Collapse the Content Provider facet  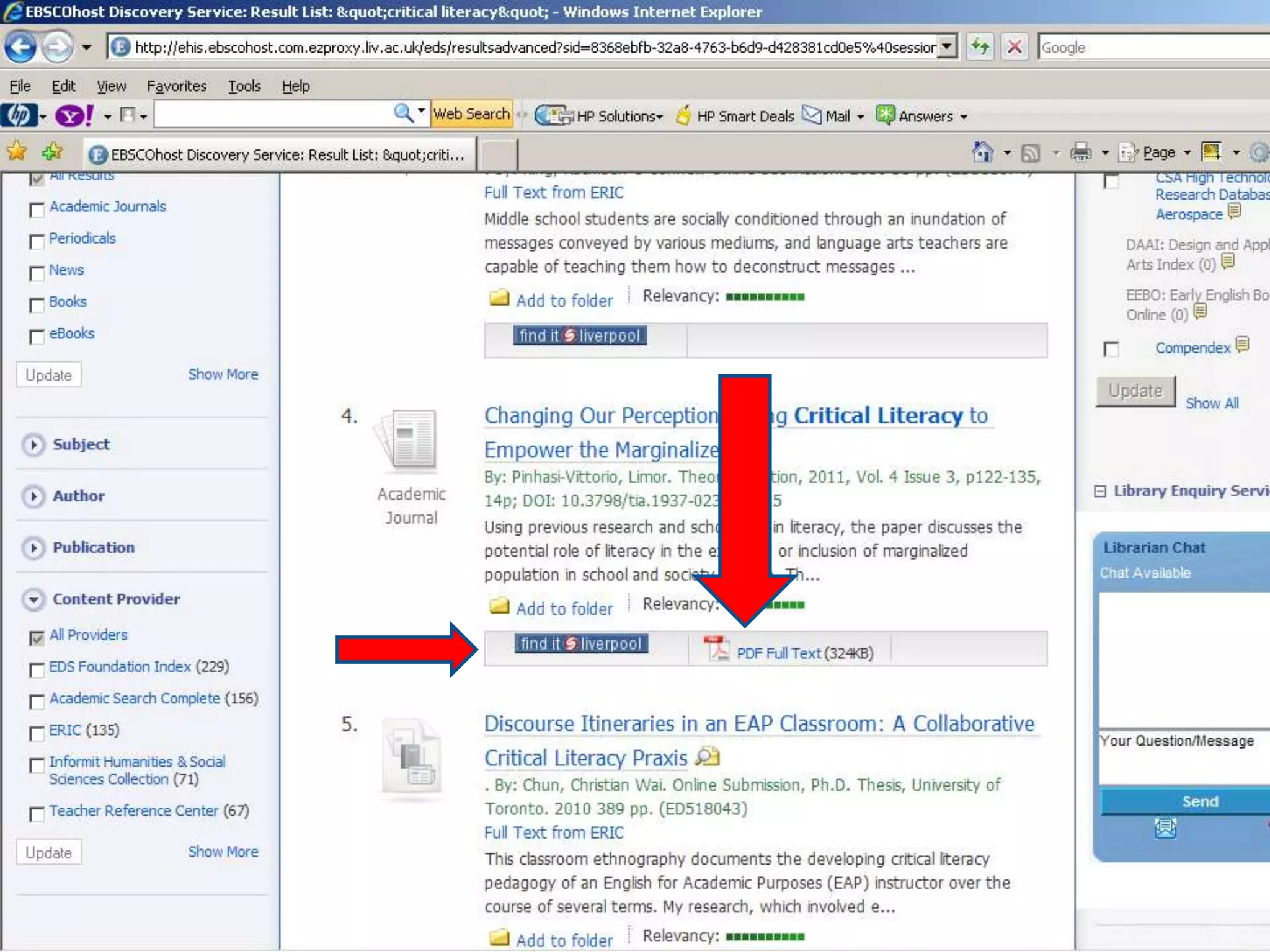pyautogui.click(x=33, y=599)
